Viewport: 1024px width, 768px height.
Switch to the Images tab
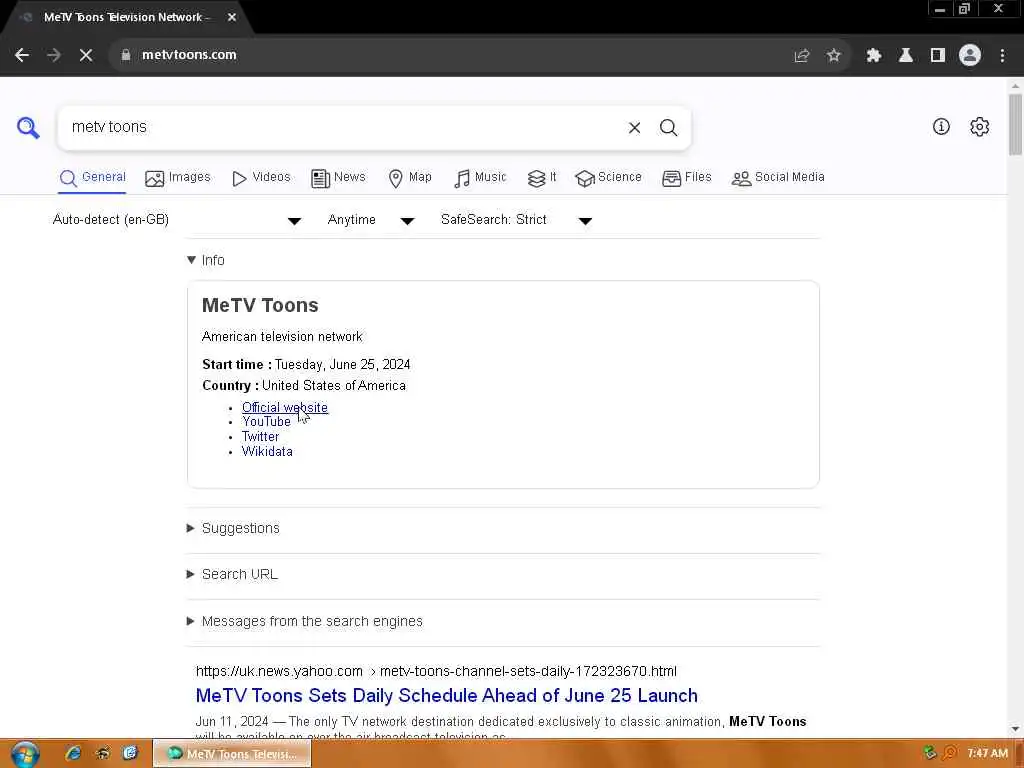coord(178,178)
